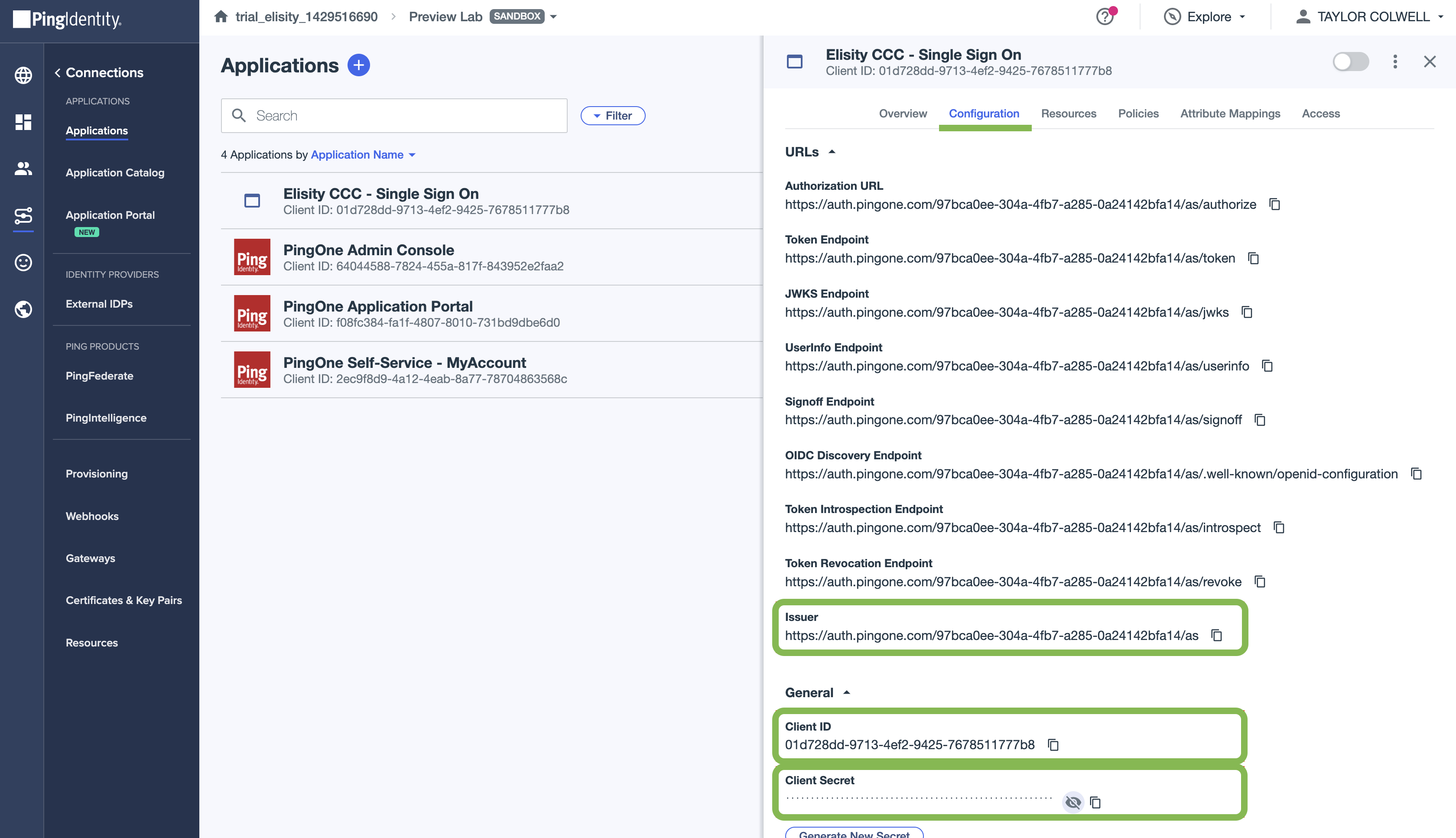
Task: Copy the Token Endpoint URL
Action: (1253, 258)
